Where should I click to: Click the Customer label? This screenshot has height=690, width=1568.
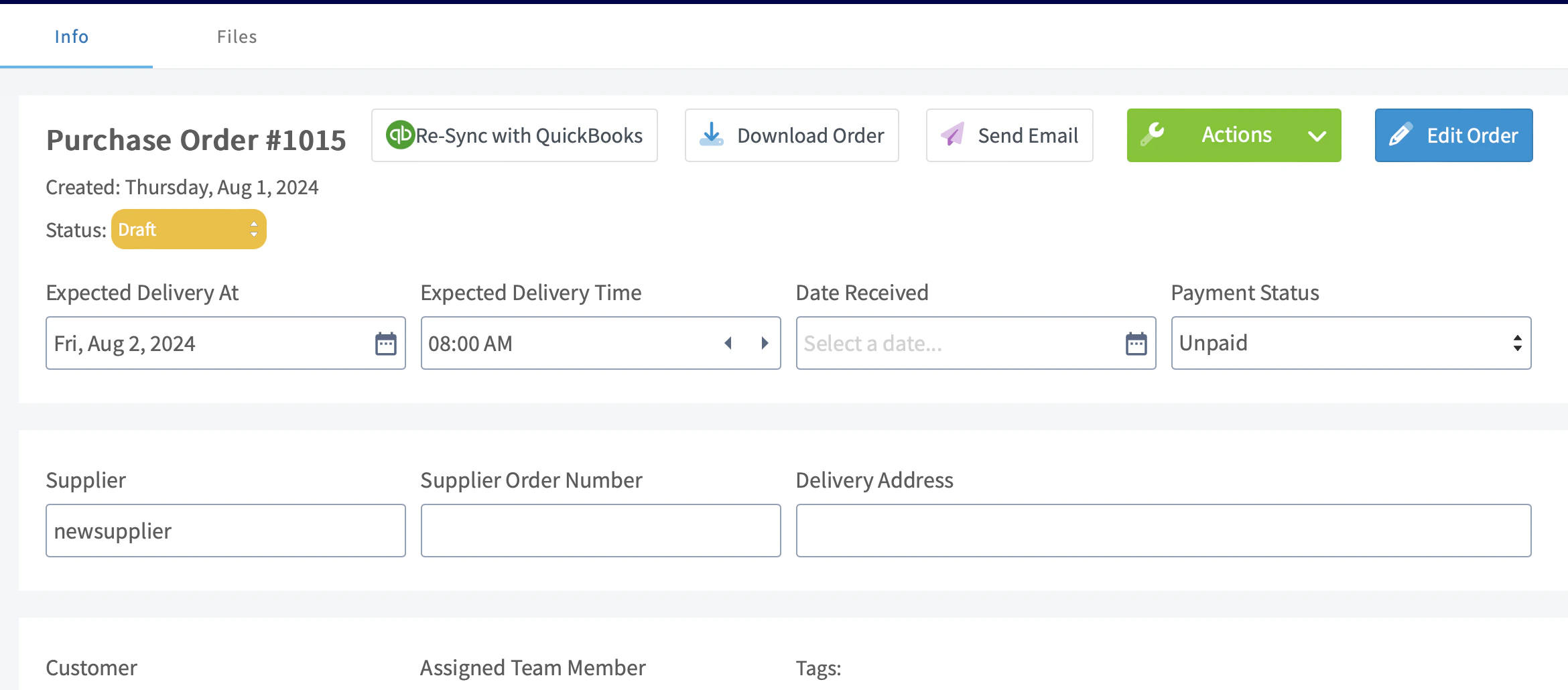tap(91, 668)
